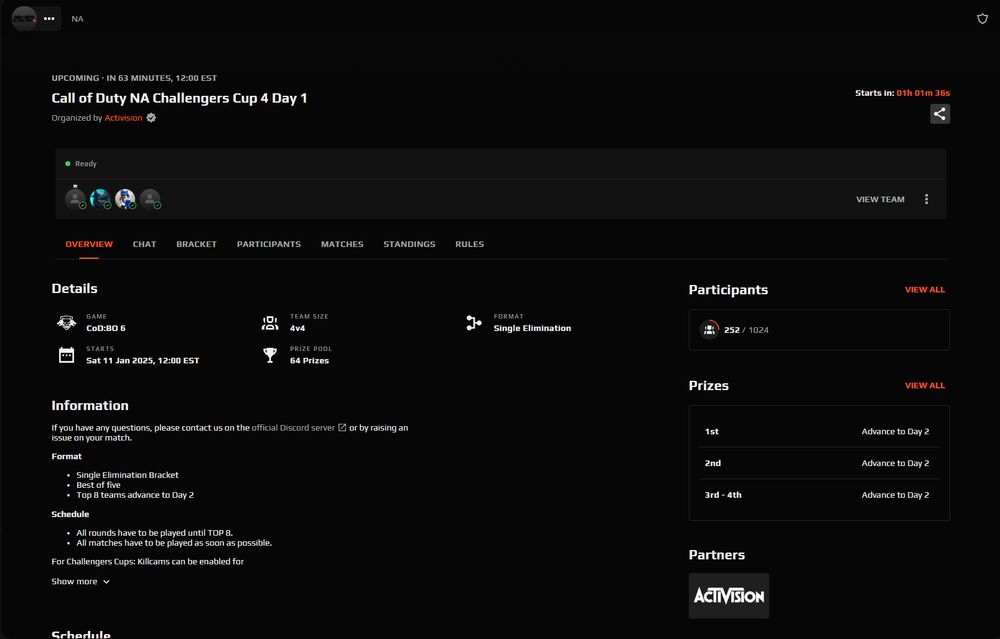Screen dimensions: 1000x639
Task: Click the Ready status indicator
Action: click(x=81, y=164)
